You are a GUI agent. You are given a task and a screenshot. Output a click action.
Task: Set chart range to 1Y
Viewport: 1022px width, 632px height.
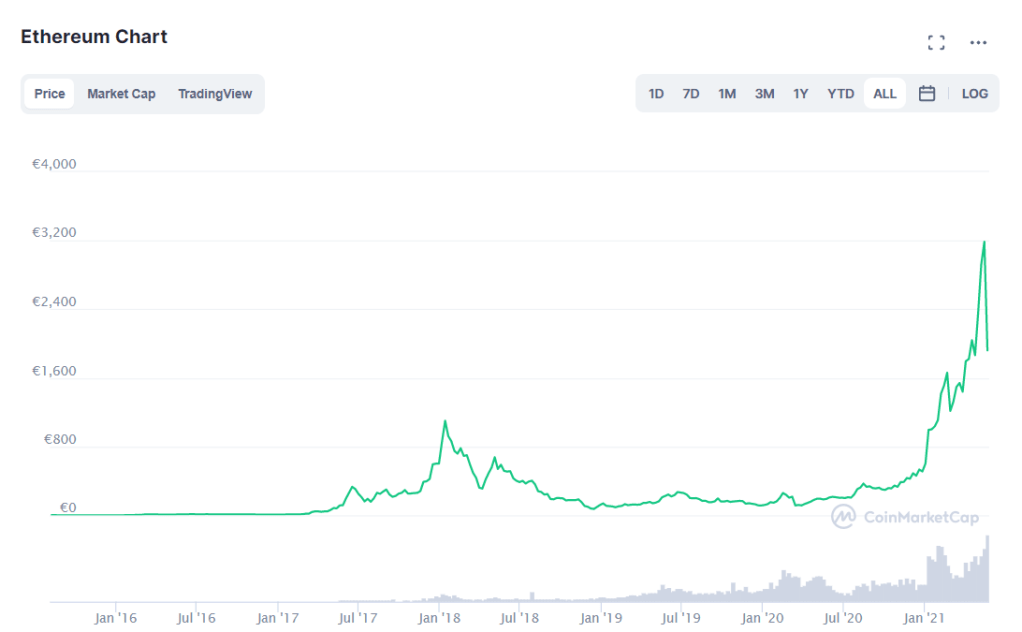(801, 94)
